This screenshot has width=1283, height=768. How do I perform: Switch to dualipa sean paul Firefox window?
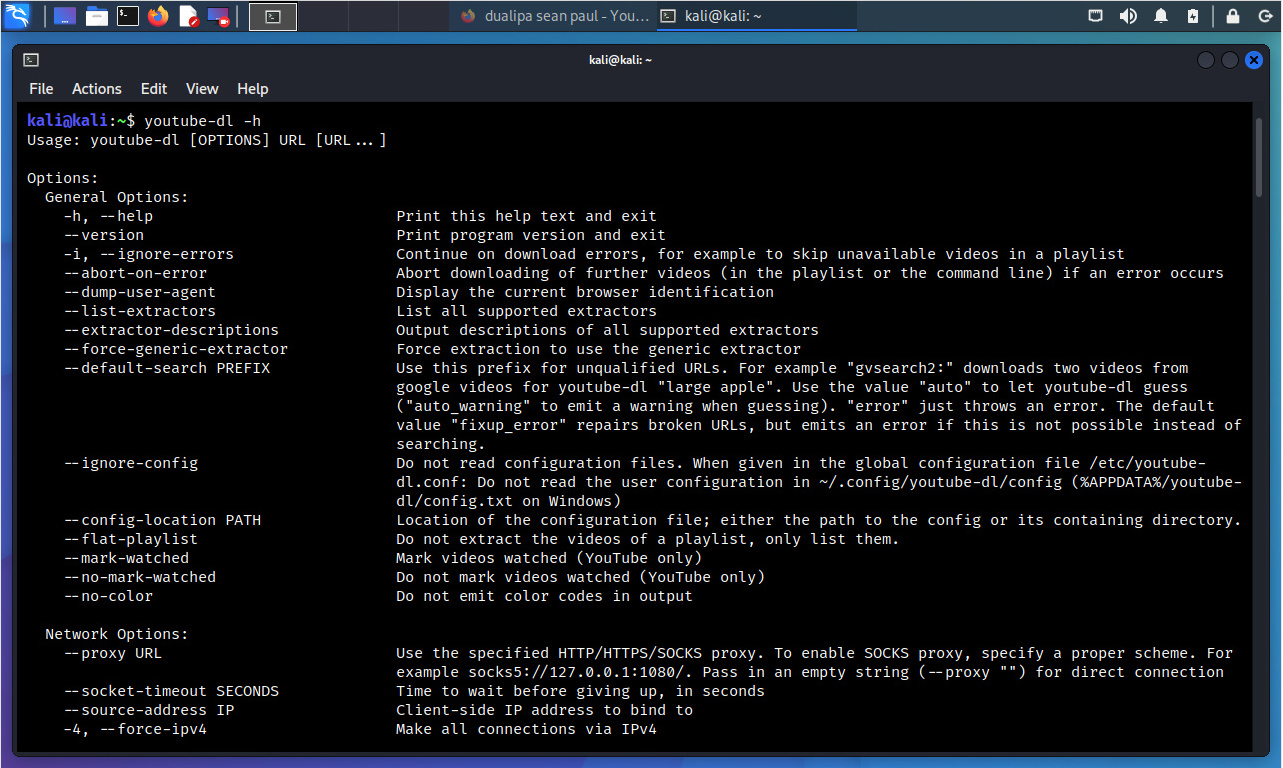(x=552, y=16)
